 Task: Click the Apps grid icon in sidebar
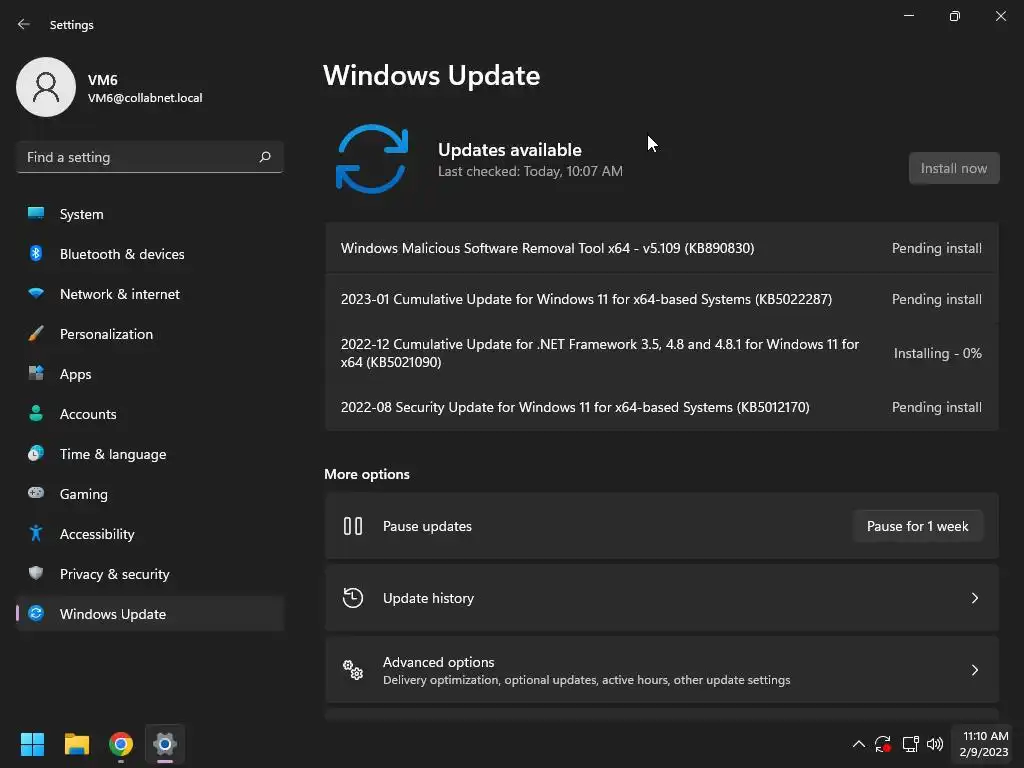pos(36,374)
